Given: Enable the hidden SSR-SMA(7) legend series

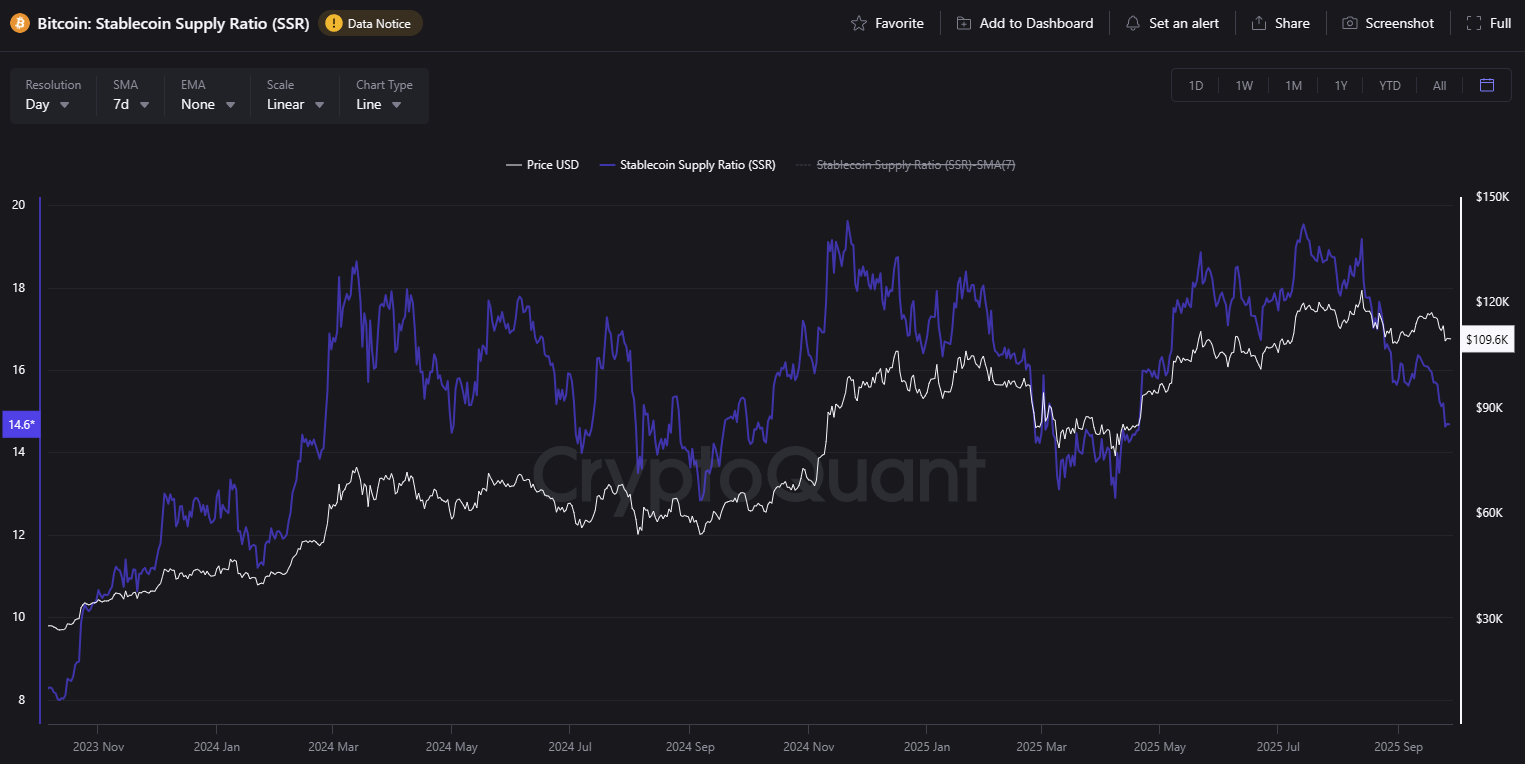Looking at the screenshot, I should point(905,165).
